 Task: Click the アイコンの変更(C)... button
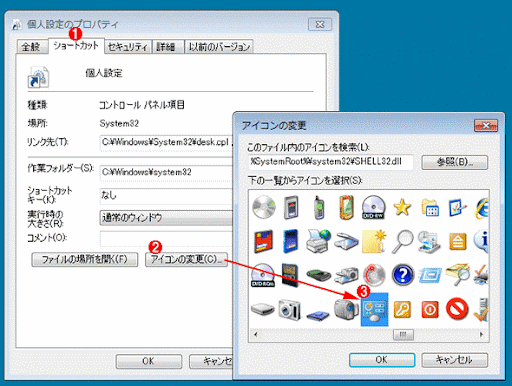click(x=187, y=259)
